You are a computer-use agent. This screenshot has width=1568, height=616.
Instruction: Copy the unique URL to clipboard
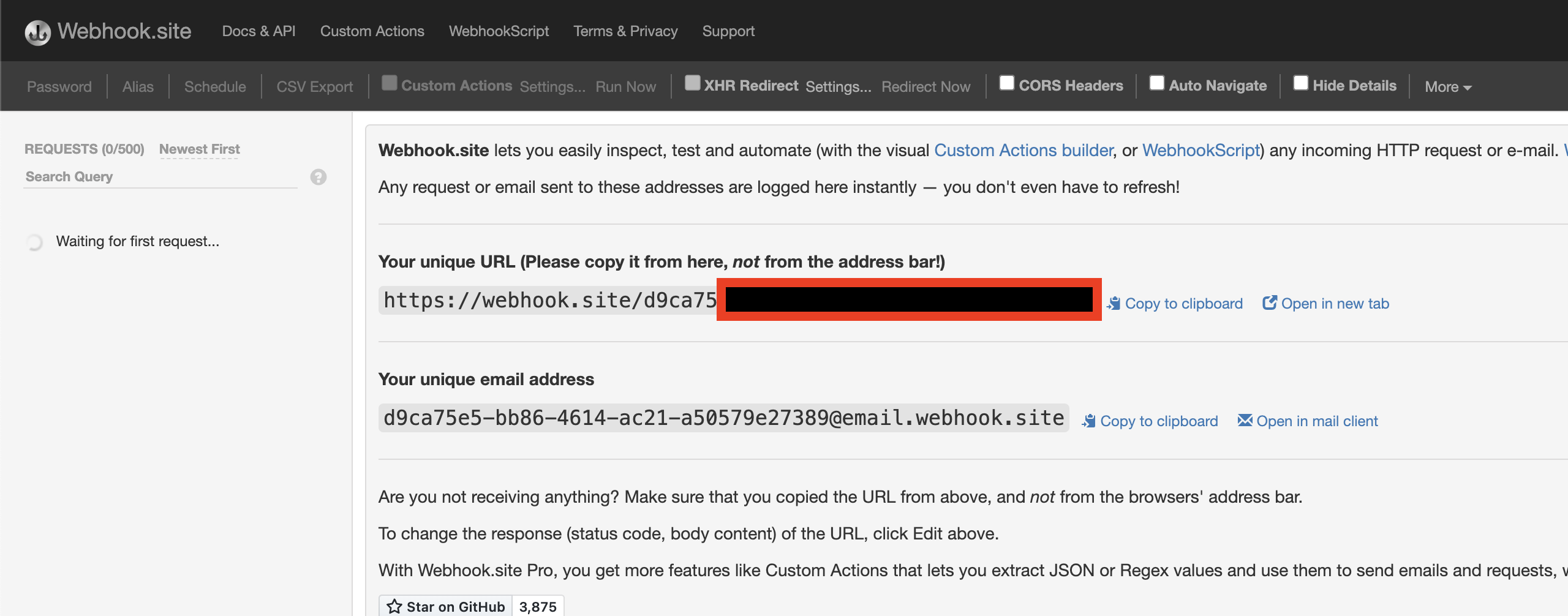point(1175,302)
